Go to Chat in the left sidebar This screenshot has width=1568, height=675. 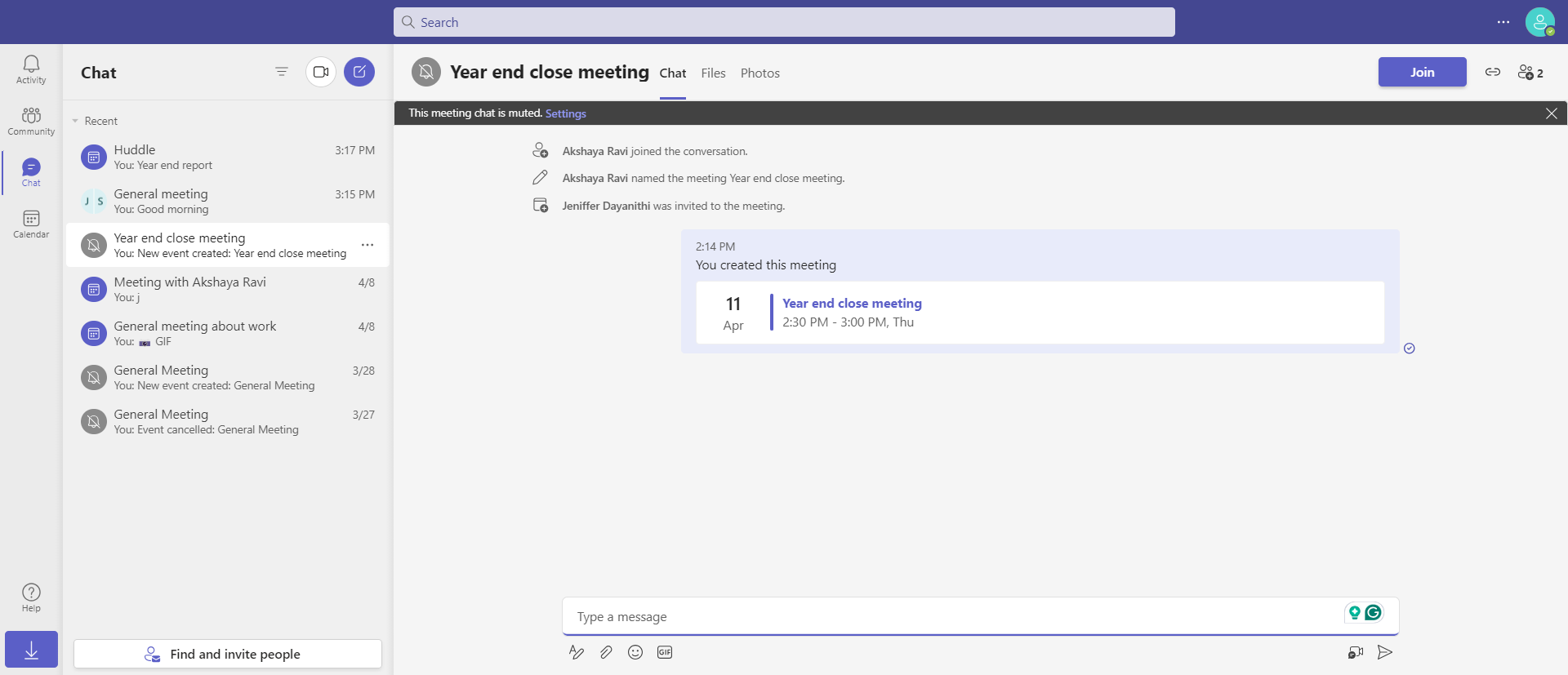point(31,172)
